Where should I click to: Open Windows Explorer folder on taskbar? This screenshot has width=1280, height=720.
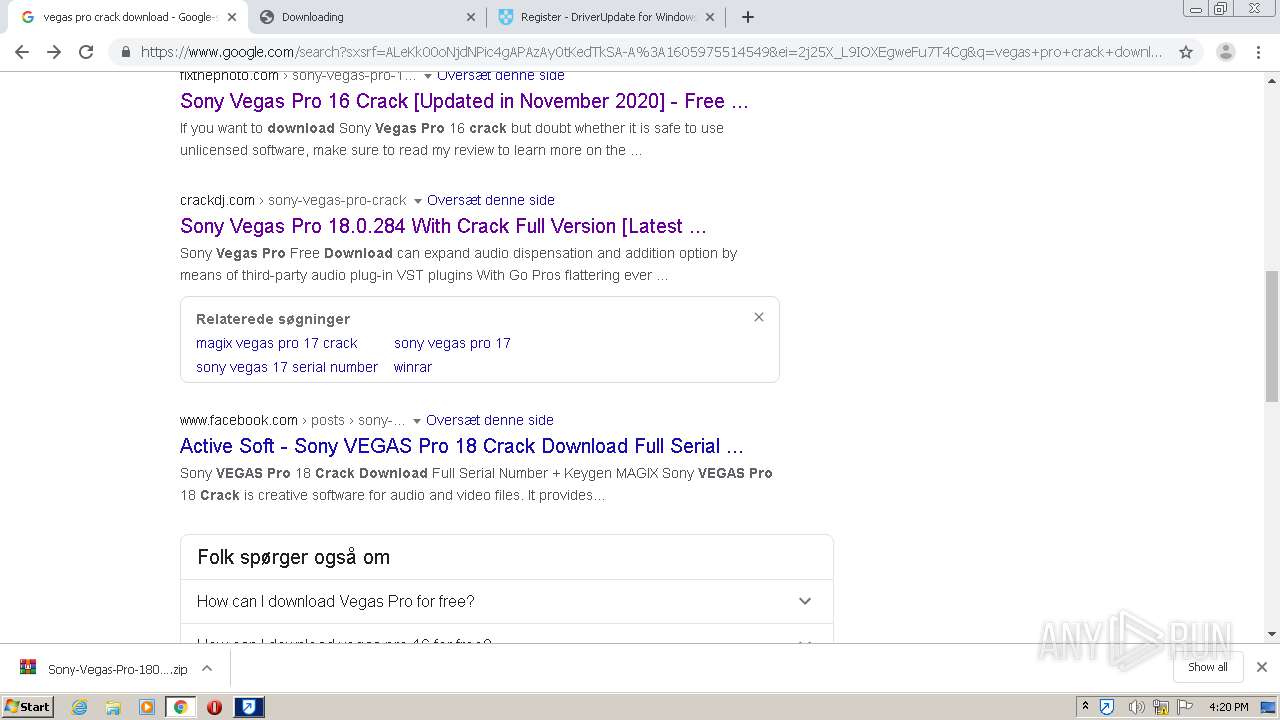[113, 707]
